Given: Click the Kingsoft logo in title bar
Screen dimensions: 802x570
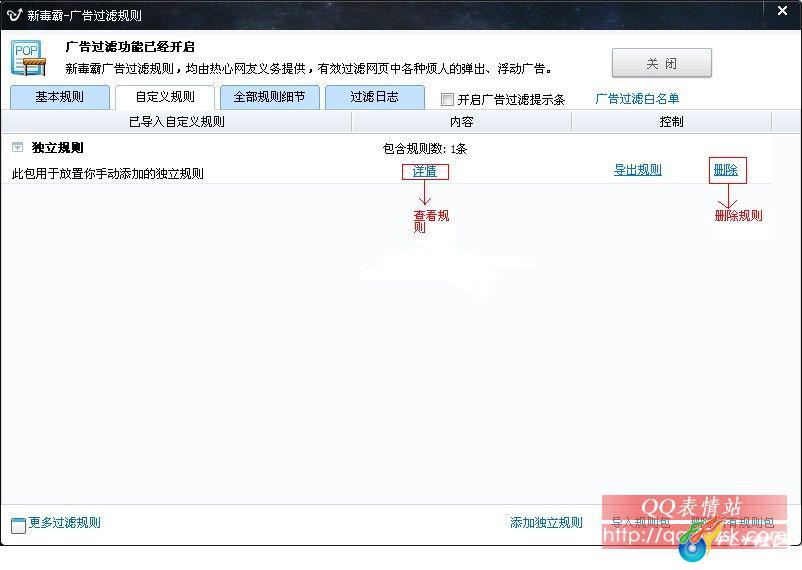Looking at the screenshot, I should point(14,15).
